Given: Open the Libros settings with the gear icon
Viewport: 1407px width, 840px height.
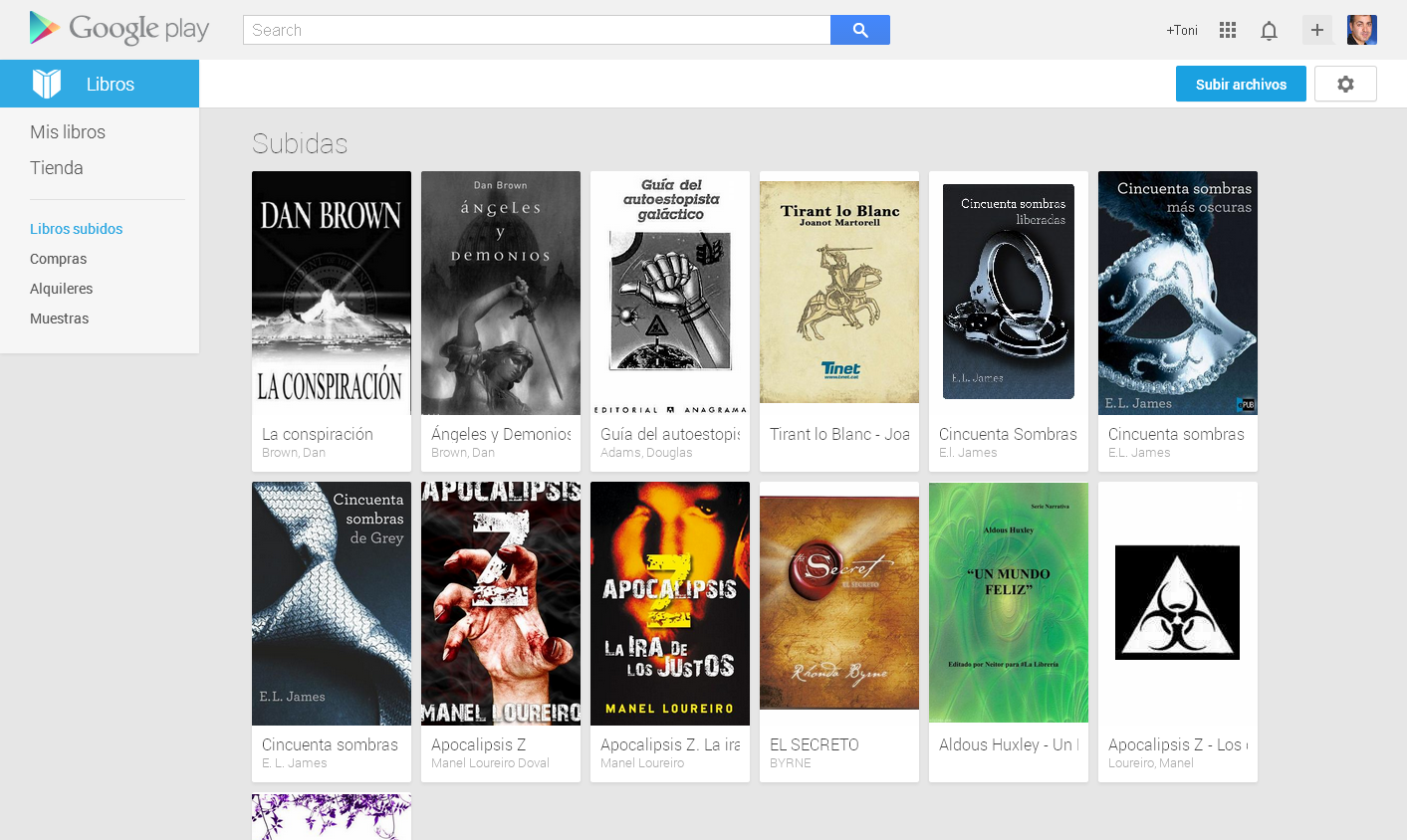Looking at the screenshot, I should pos(1345,84).
